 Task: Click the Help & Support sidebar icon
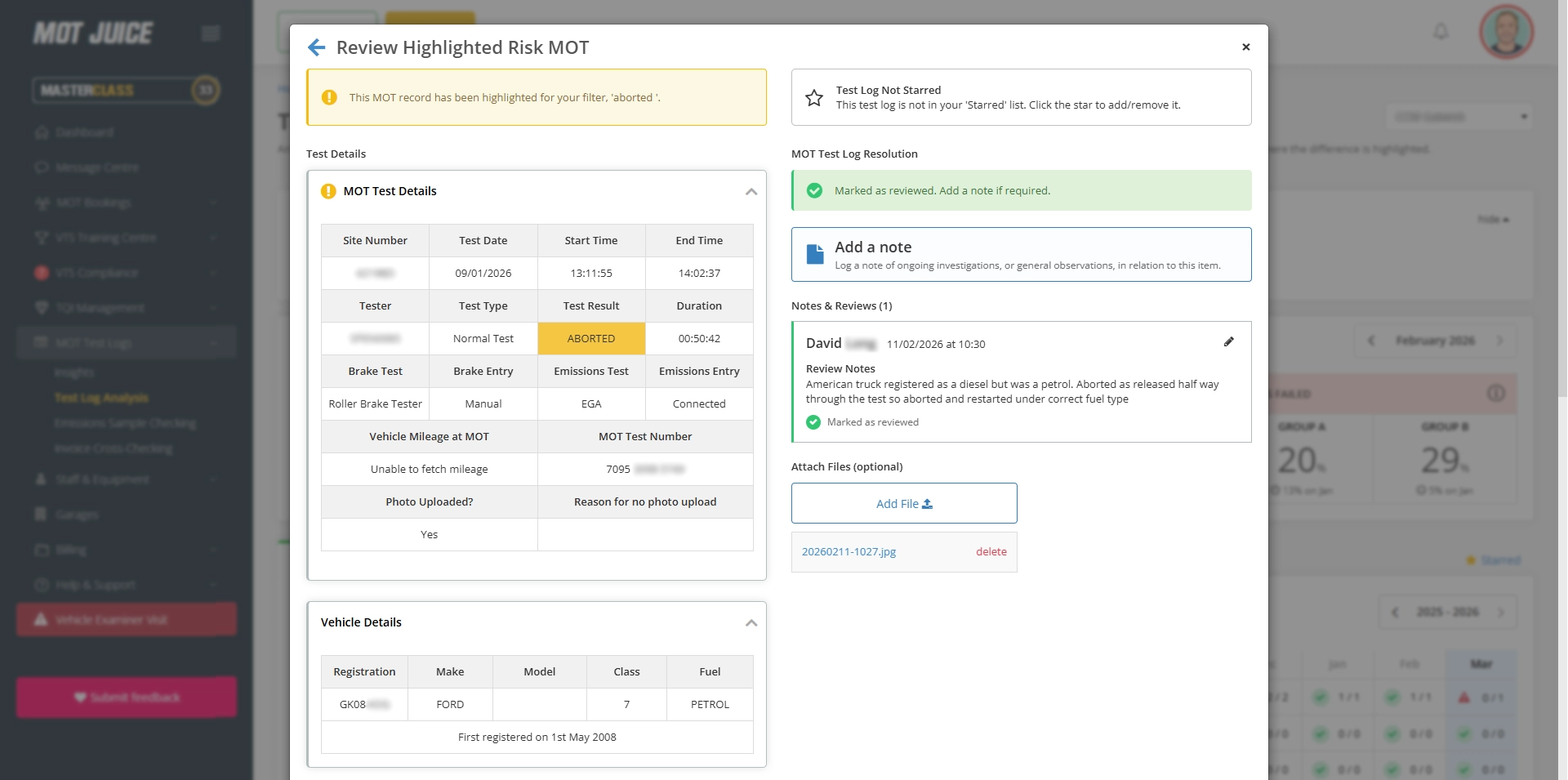click(41, 585)
